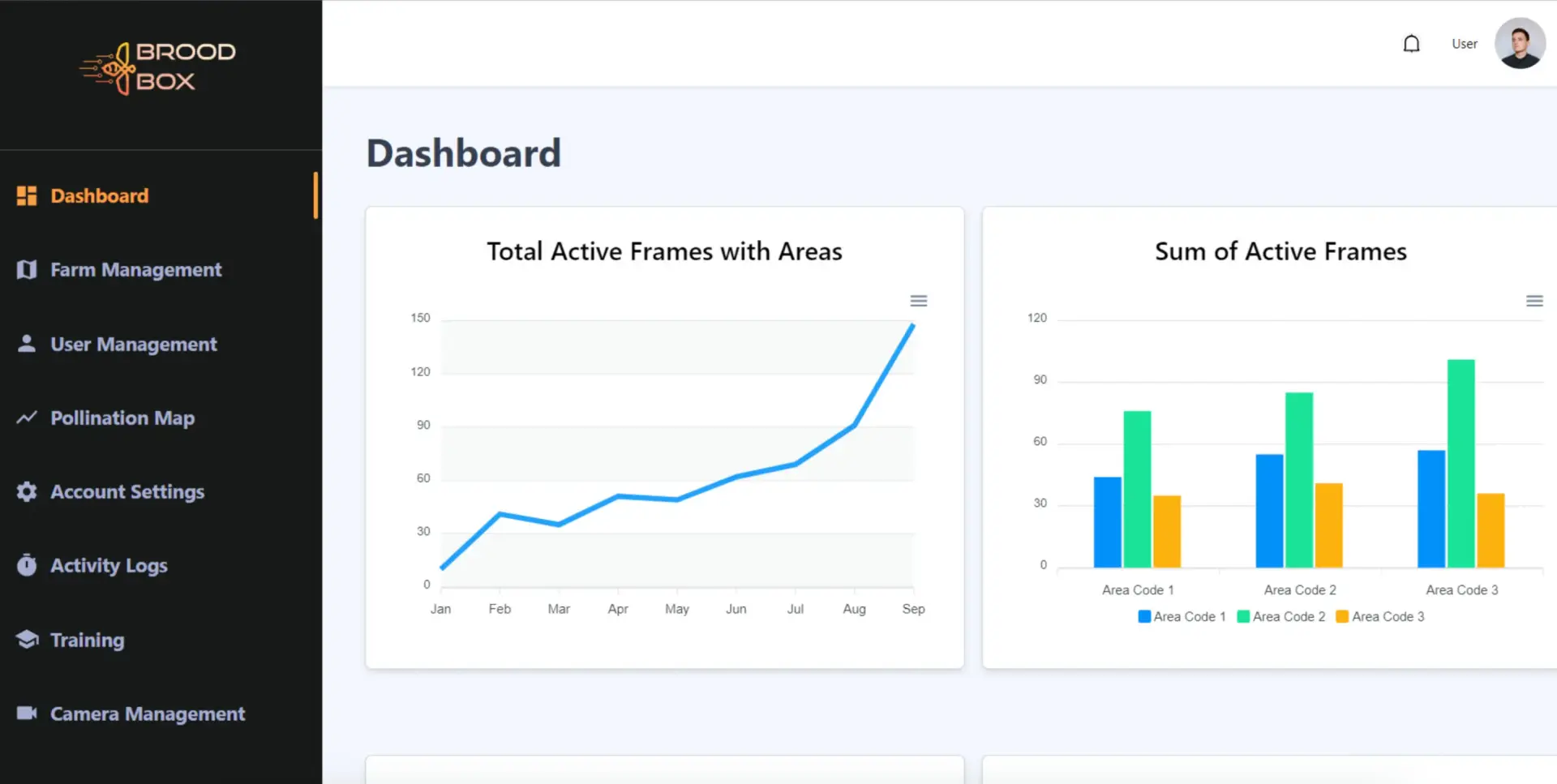Image resolution: width=1557 pixels, height=784 pixels.
Task: Open the Pollination Map menu item
Action: (122, 418)
